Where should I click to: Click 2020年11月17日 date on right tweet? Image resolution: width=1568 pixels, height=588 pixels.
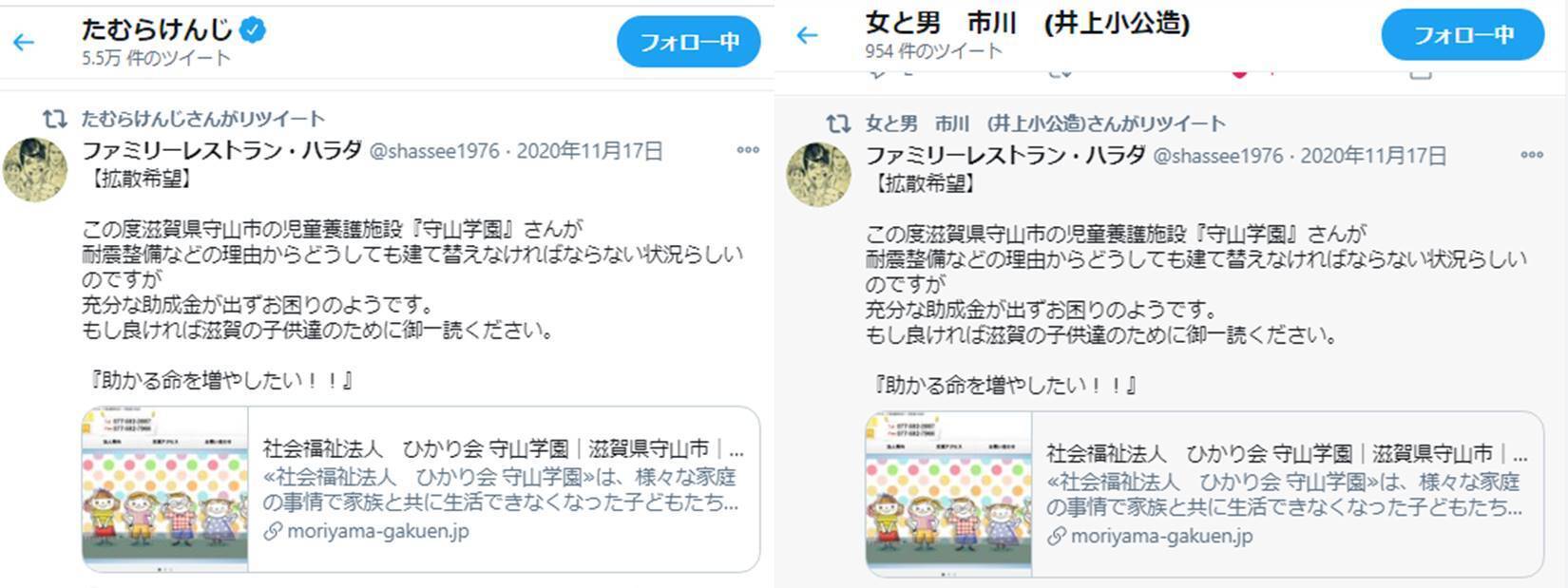point(1373,156)
